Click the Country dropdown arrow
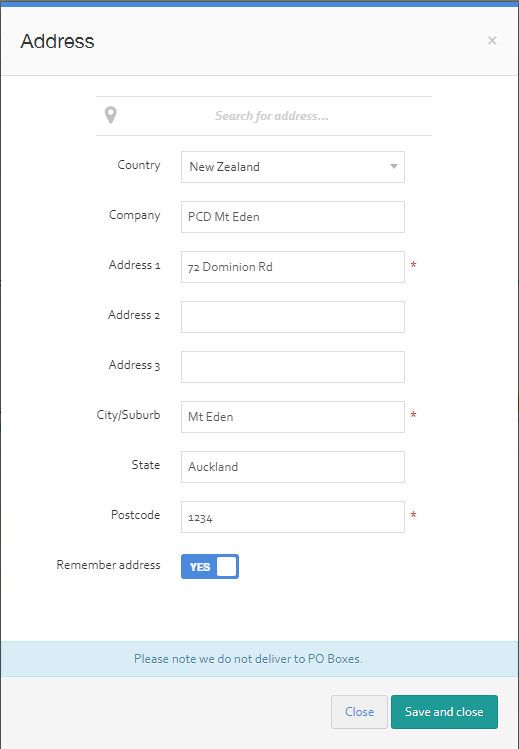519x749 pixels. 393,167
